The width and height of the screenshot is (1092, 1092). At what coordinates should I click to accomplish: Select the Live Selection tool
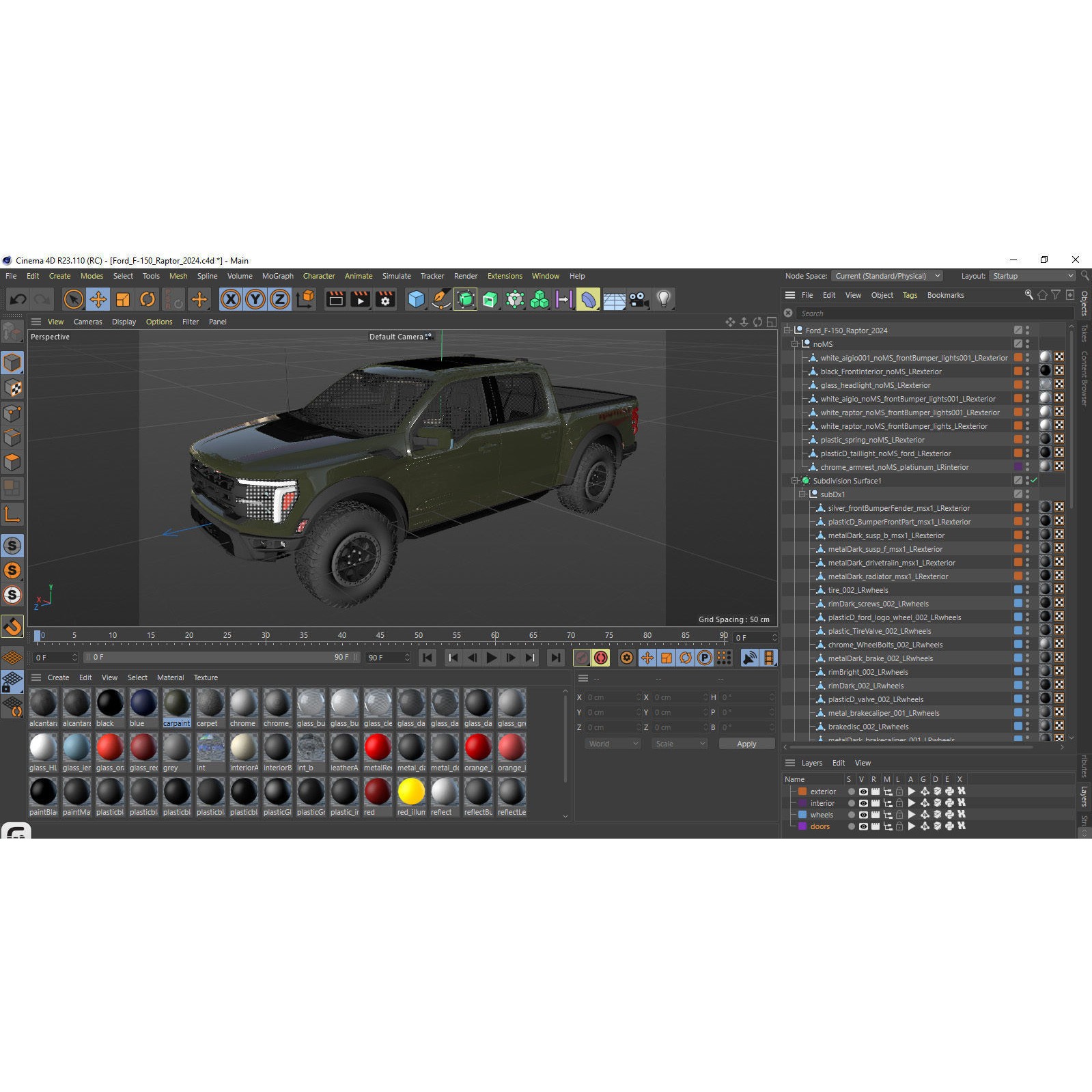click(x=74, y=299)
